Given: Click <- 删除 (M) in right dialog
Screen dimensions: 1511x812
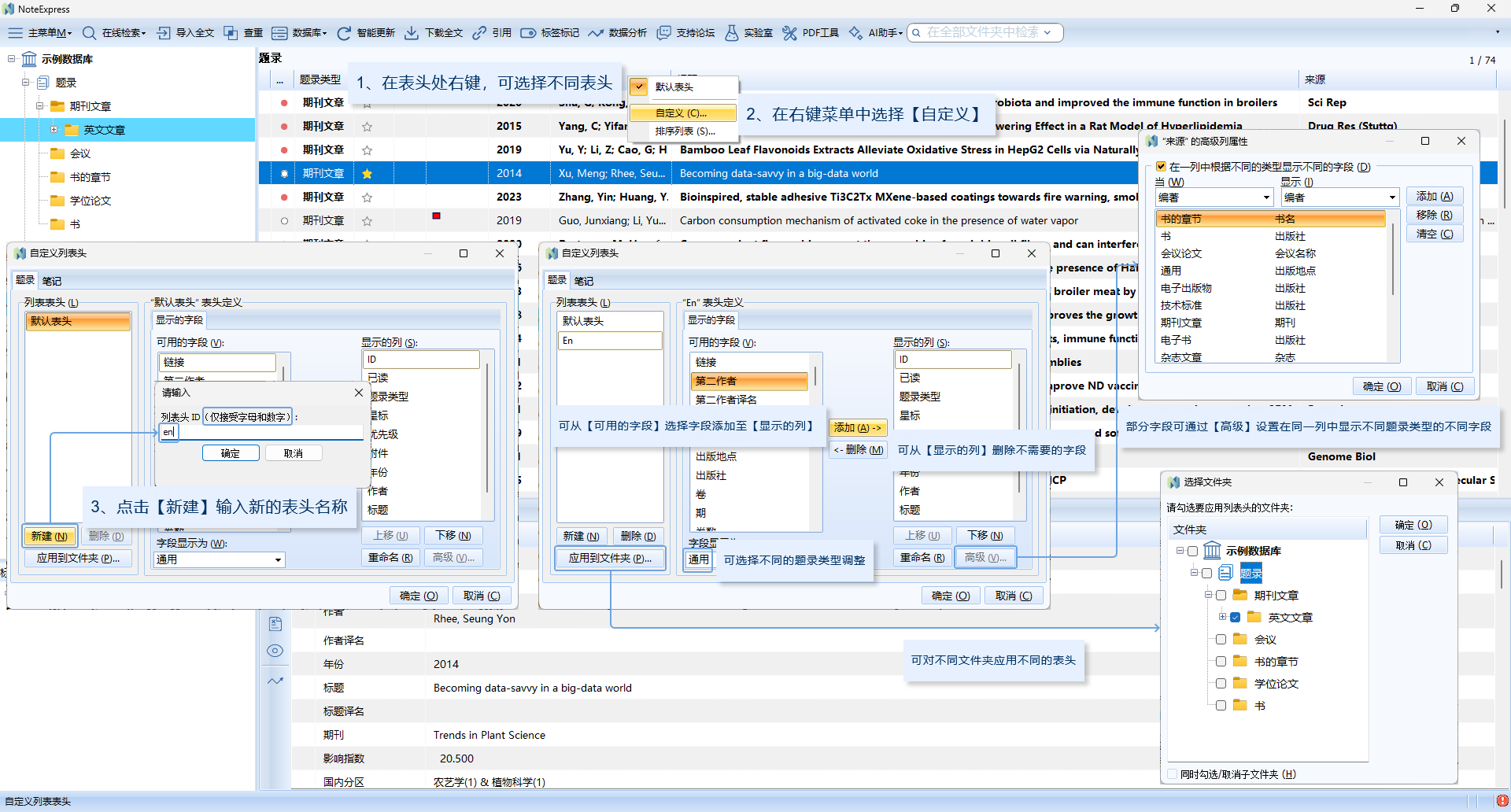Looking at the screenshot, I should (858, 450).
